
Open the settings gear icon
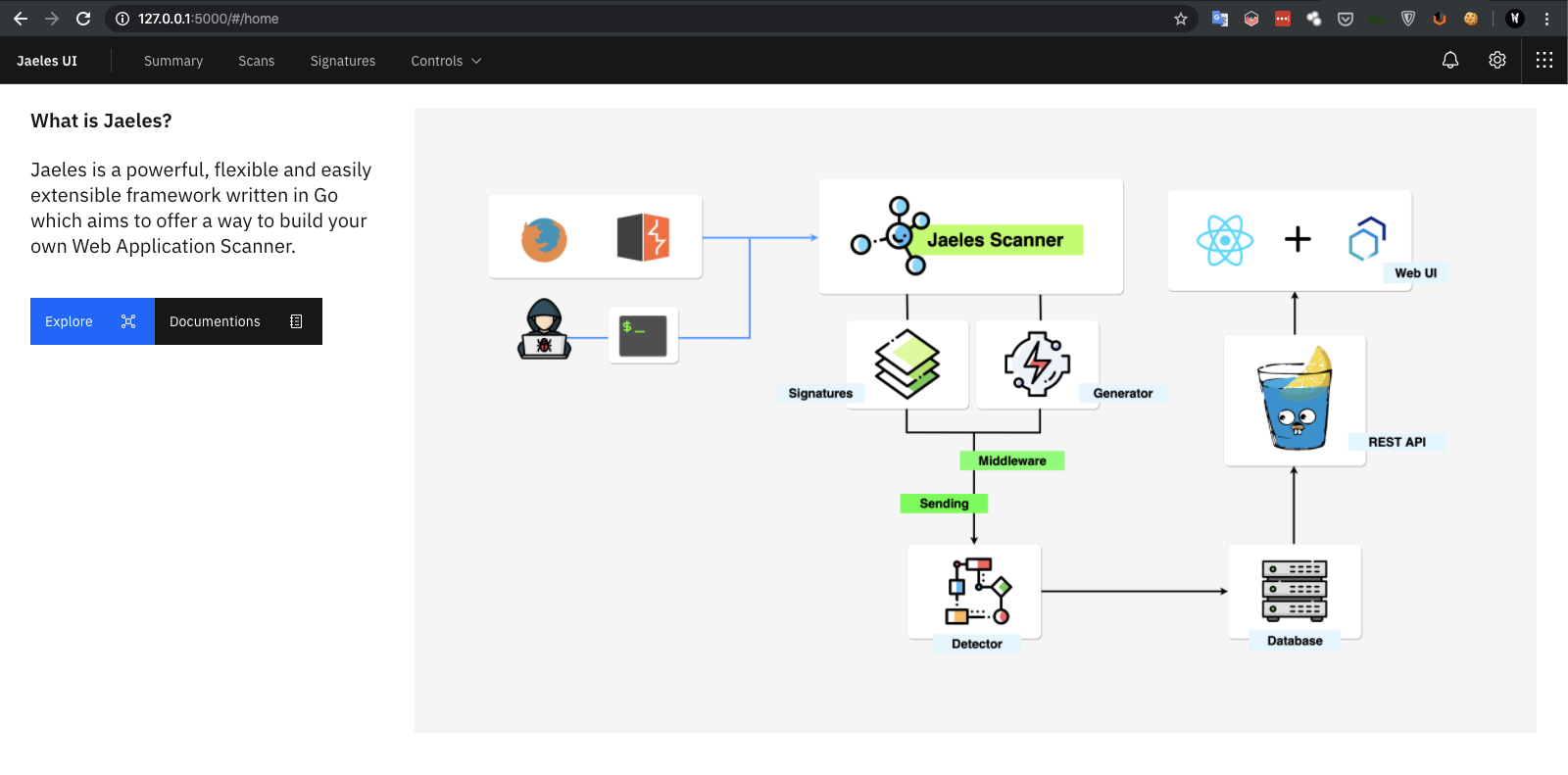point(1497,60)
